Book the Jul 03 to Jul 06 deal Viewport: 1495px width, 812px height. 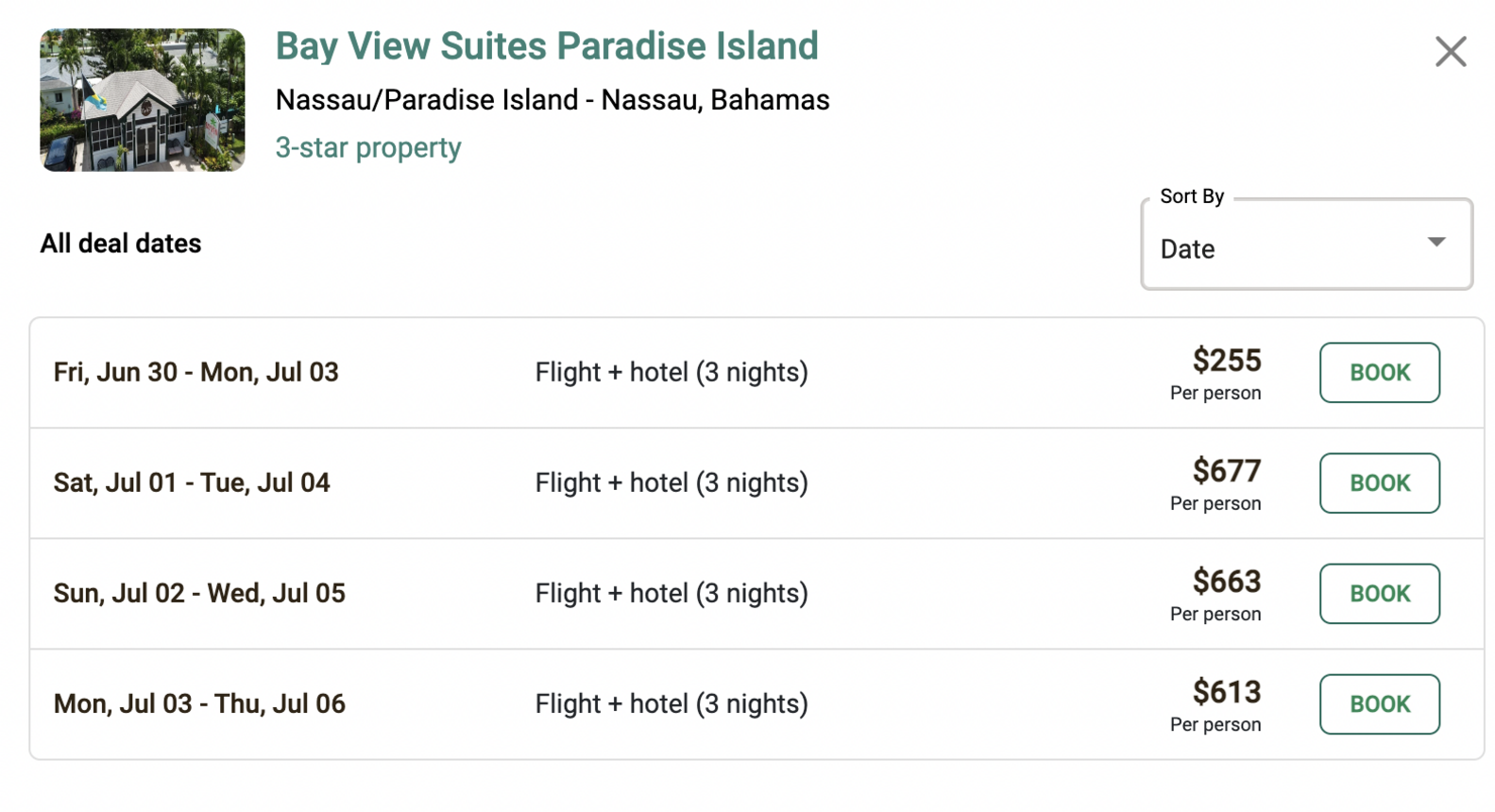click(x=1378, y=703)
